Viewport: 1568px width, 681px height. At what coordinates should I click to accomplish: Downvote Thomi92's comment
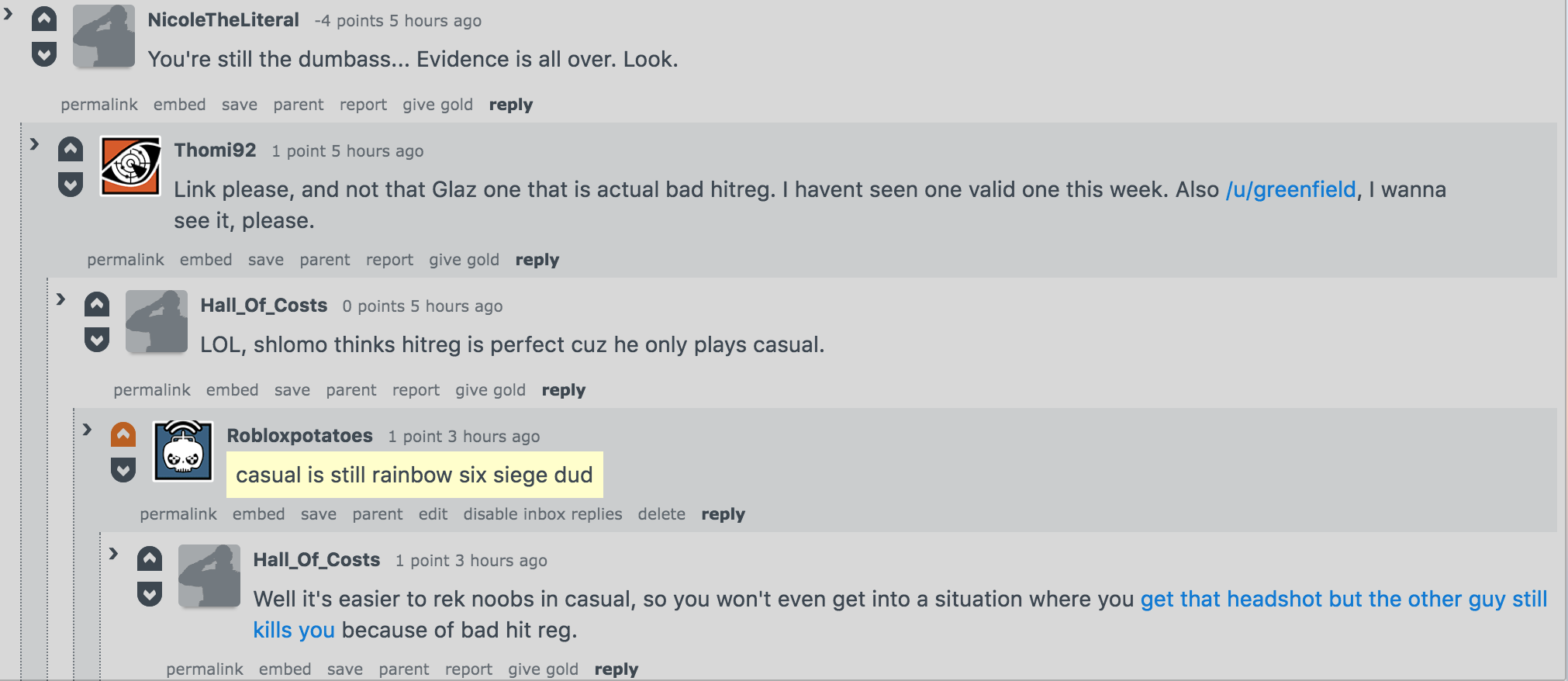pos(71,184)
